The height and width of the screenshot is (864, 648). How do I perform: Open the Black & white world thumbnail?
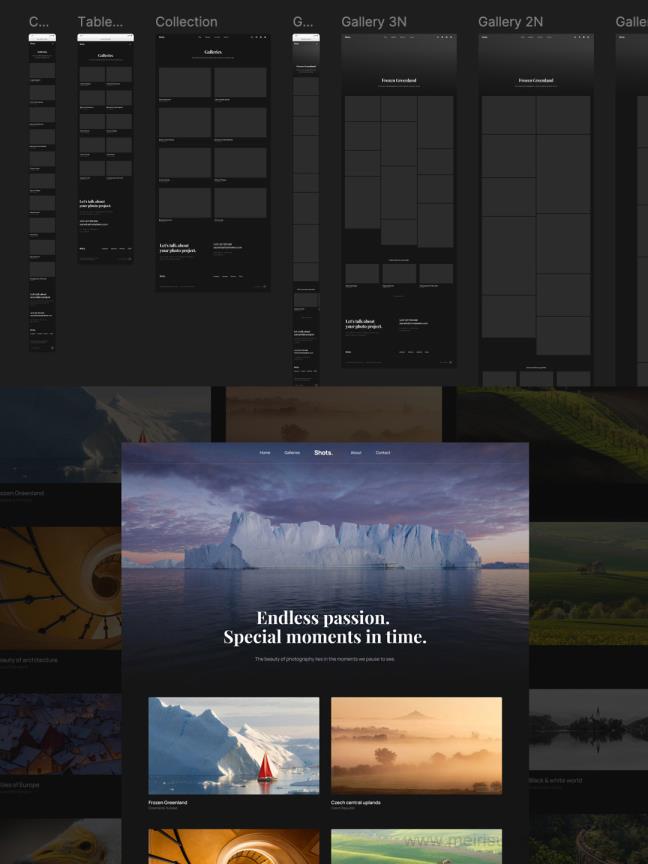[588, 728]
